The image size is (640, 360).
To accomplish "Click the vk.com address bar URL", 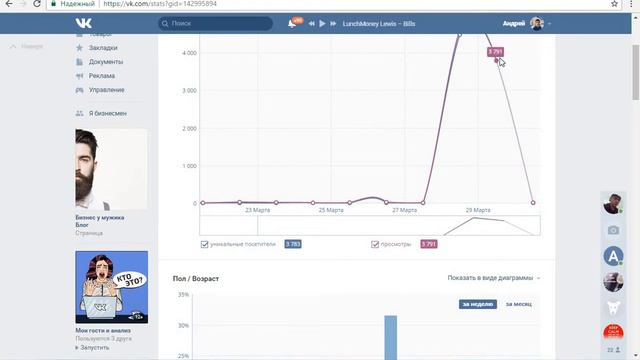I will (160, 4).
